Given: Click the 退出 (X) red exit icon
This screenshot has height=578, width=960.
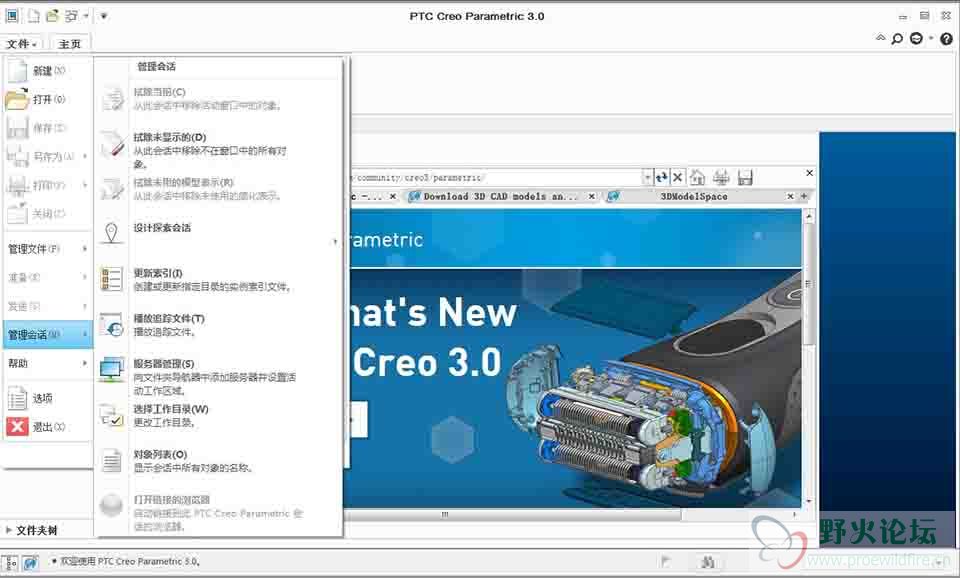Looking at the screenshot, I should coord(17,427).
